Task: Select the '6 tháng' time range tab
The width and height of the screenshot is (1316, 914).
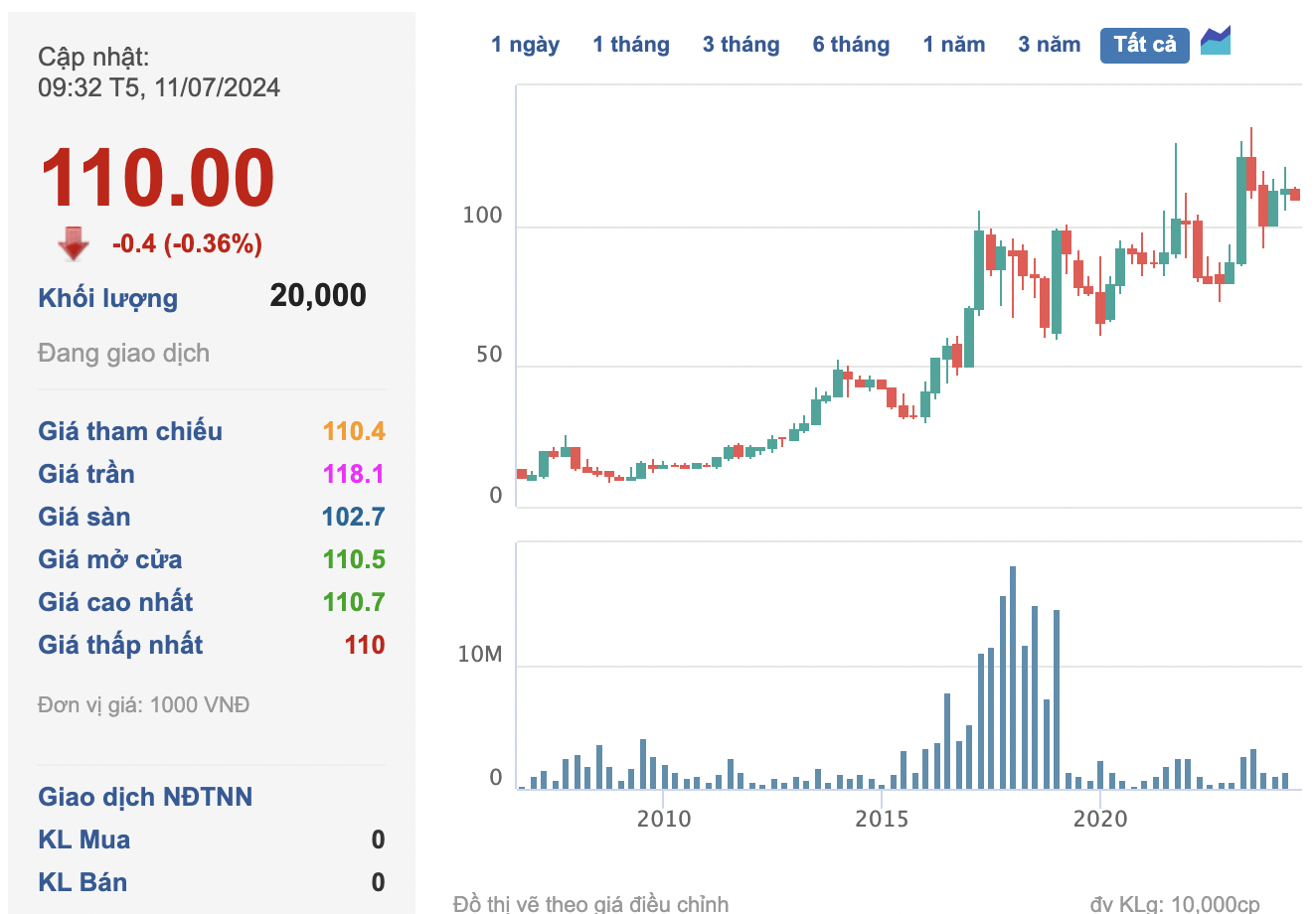Action: [x=851, y=45]
